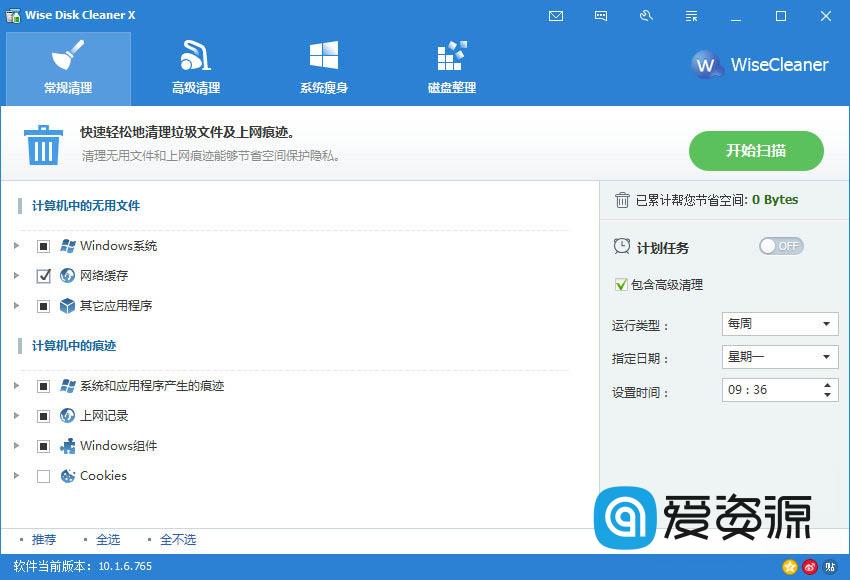Click the wrench settings icon in title bar
The width and height of the screenshot is (850, 580).
tap(646, 16)
